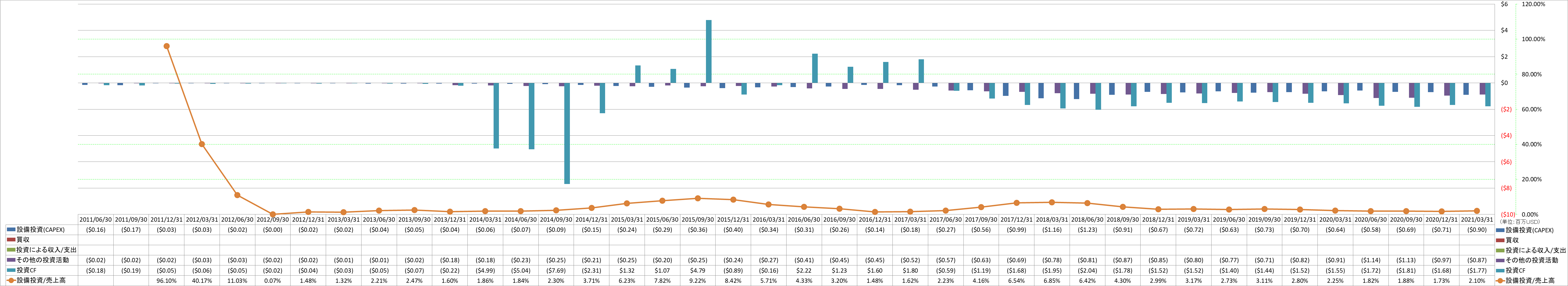The height and width of the screenshot is (286, 1568).
Task: Select the 2014/09/30 column header
Action: point(556,220)
